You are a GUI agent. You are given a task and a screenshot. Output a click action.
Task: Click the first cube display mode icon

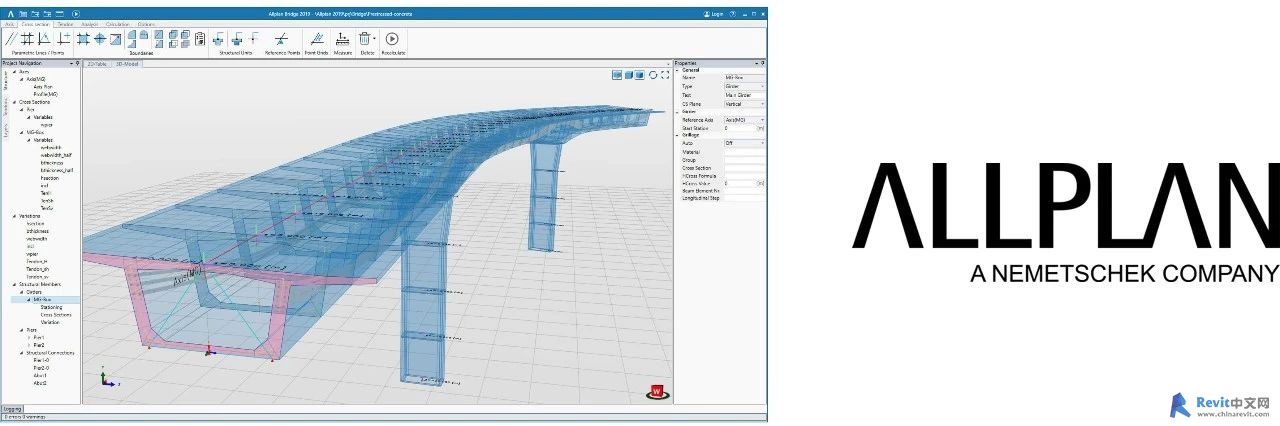tap(617, 74)
